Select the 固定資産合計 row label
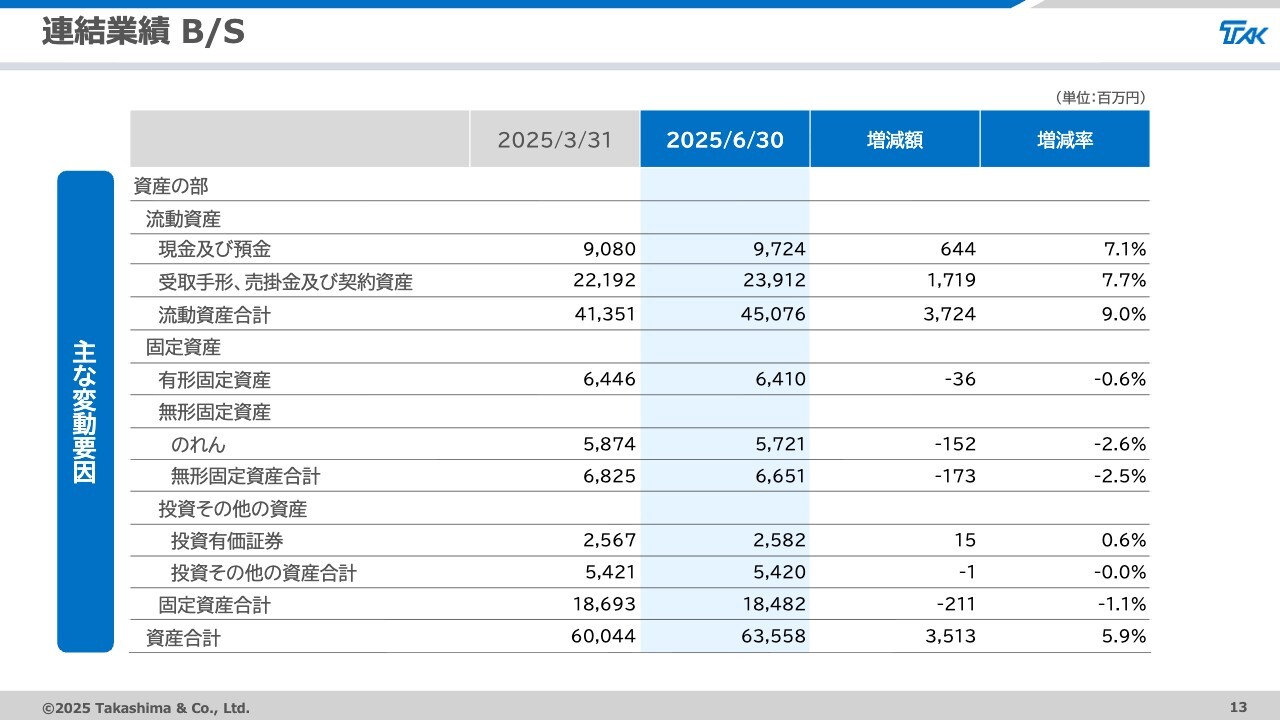 coord(215,606)
